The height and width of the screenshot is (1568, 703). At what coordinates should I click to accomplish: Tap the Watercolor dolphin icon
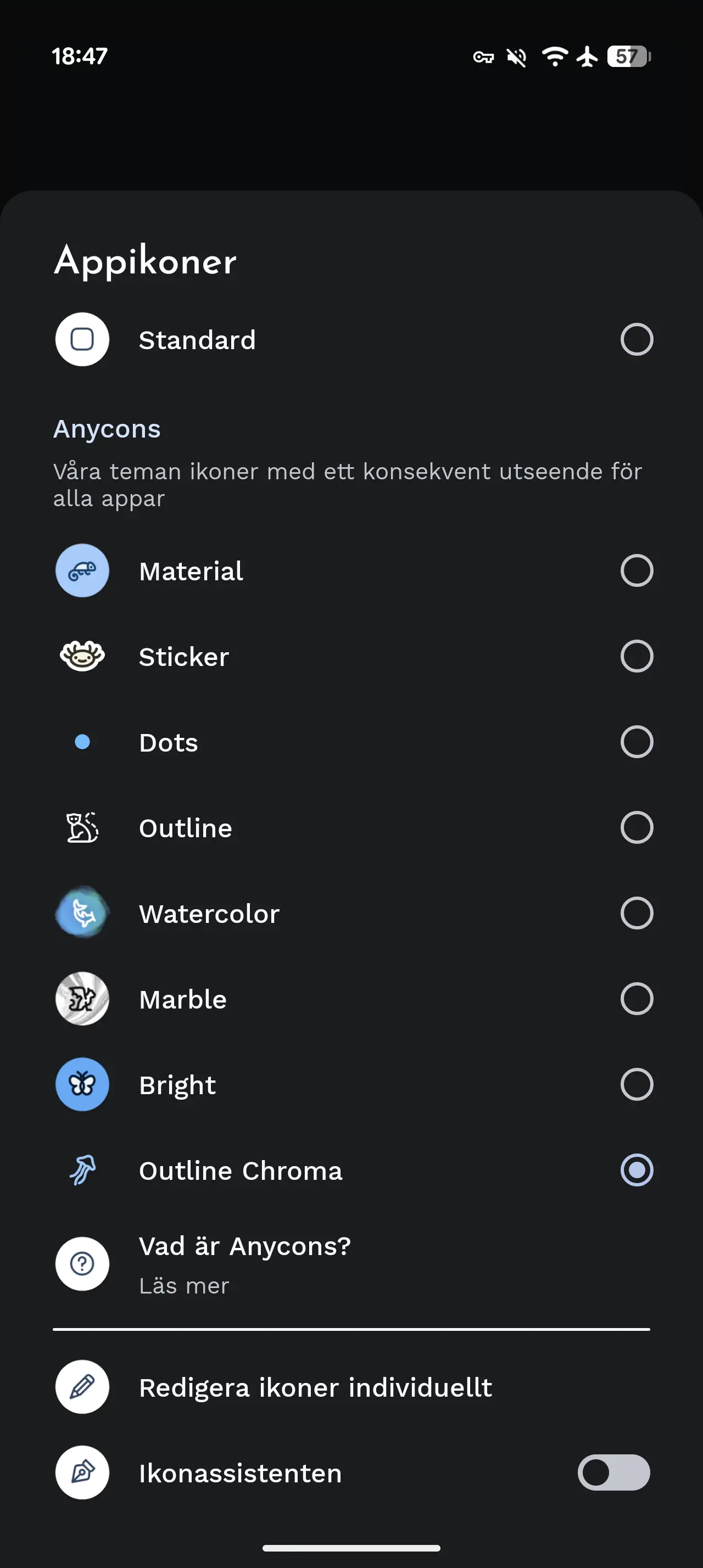point(82,913)
